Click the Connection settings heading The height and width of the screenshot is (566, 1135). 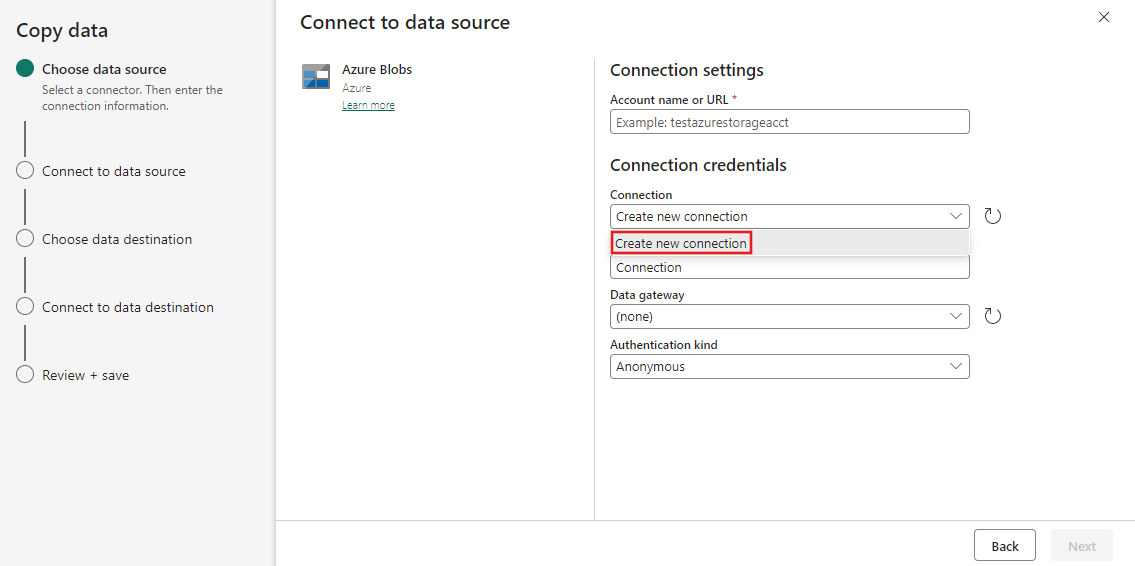tap(687, 70)
